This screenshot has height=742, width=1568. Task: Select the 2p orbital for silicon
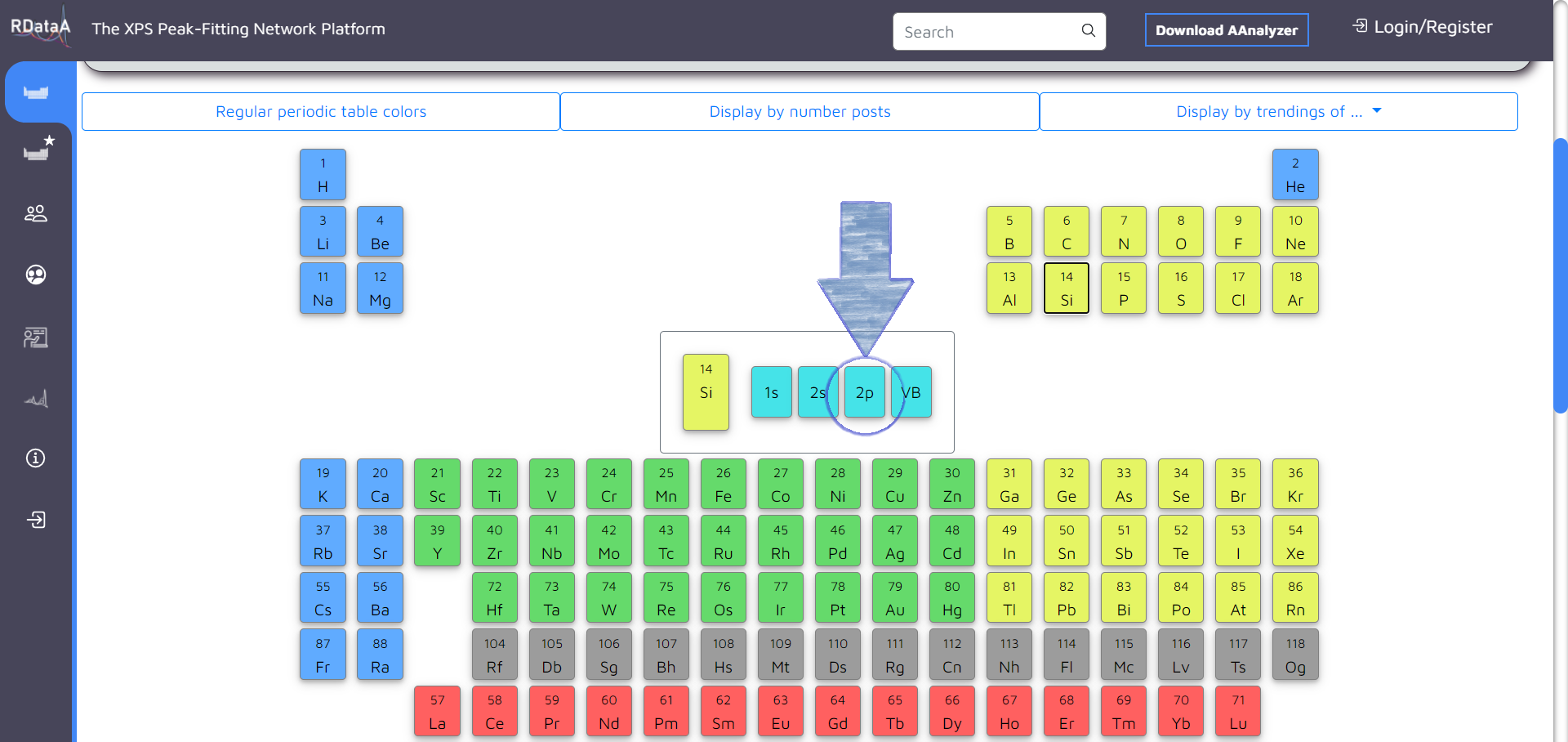click(864, 392)
